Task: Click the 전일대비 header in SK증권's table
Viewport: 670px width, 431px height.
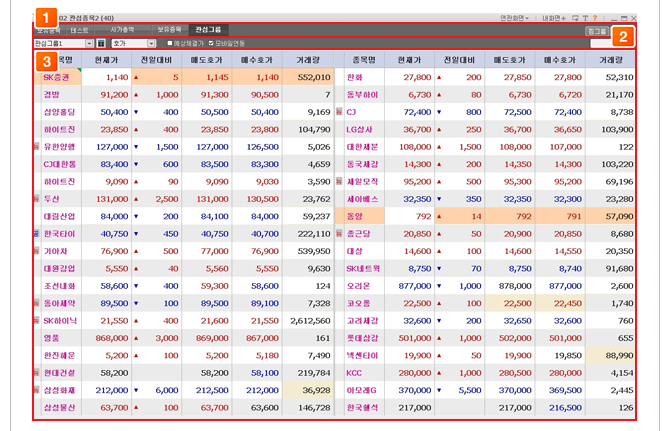Action: tap(156, 60)
